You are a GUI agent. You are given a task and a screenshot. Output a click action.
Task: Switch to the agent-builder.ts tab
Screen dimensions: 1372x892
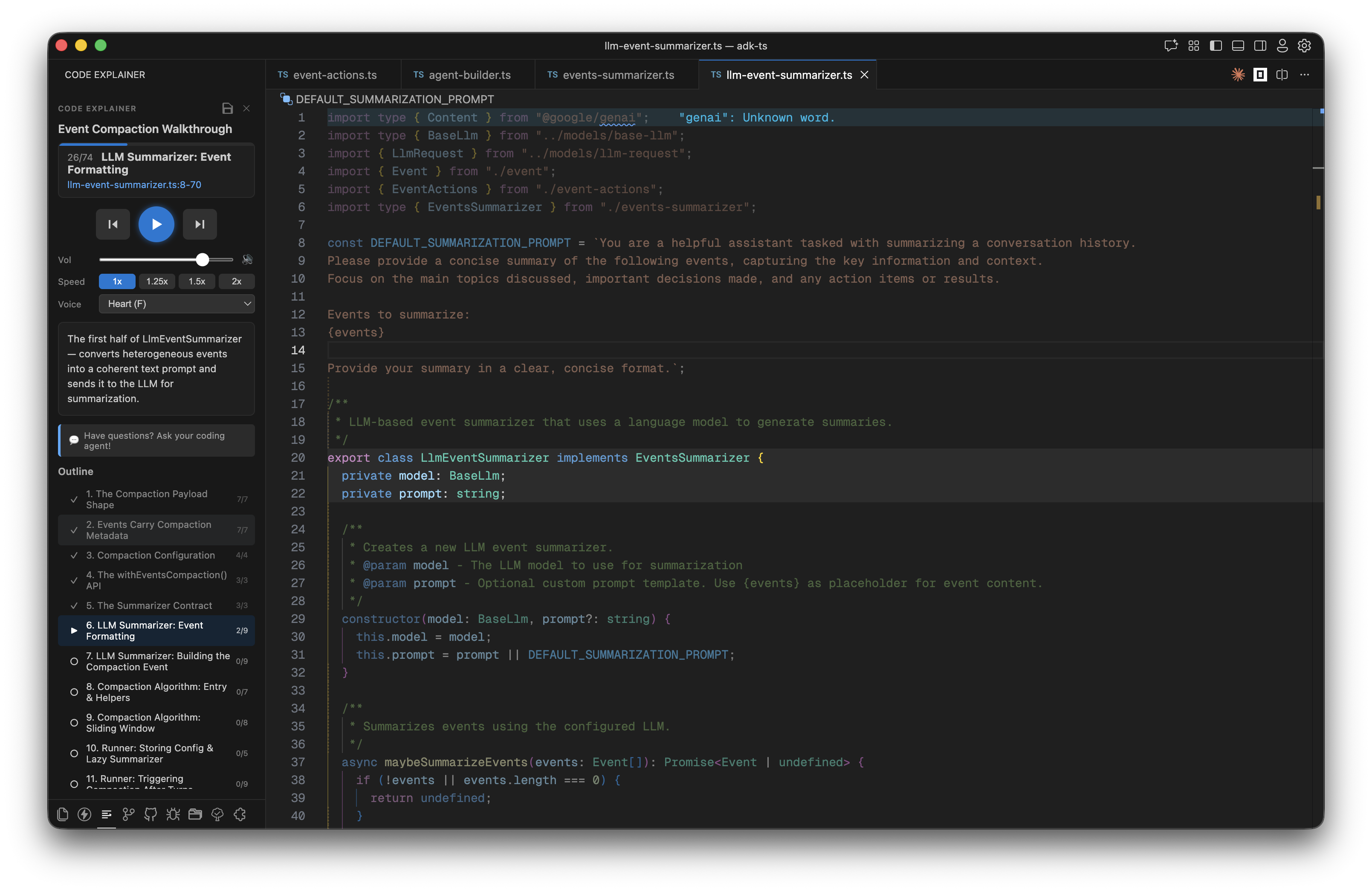point(468,74)
